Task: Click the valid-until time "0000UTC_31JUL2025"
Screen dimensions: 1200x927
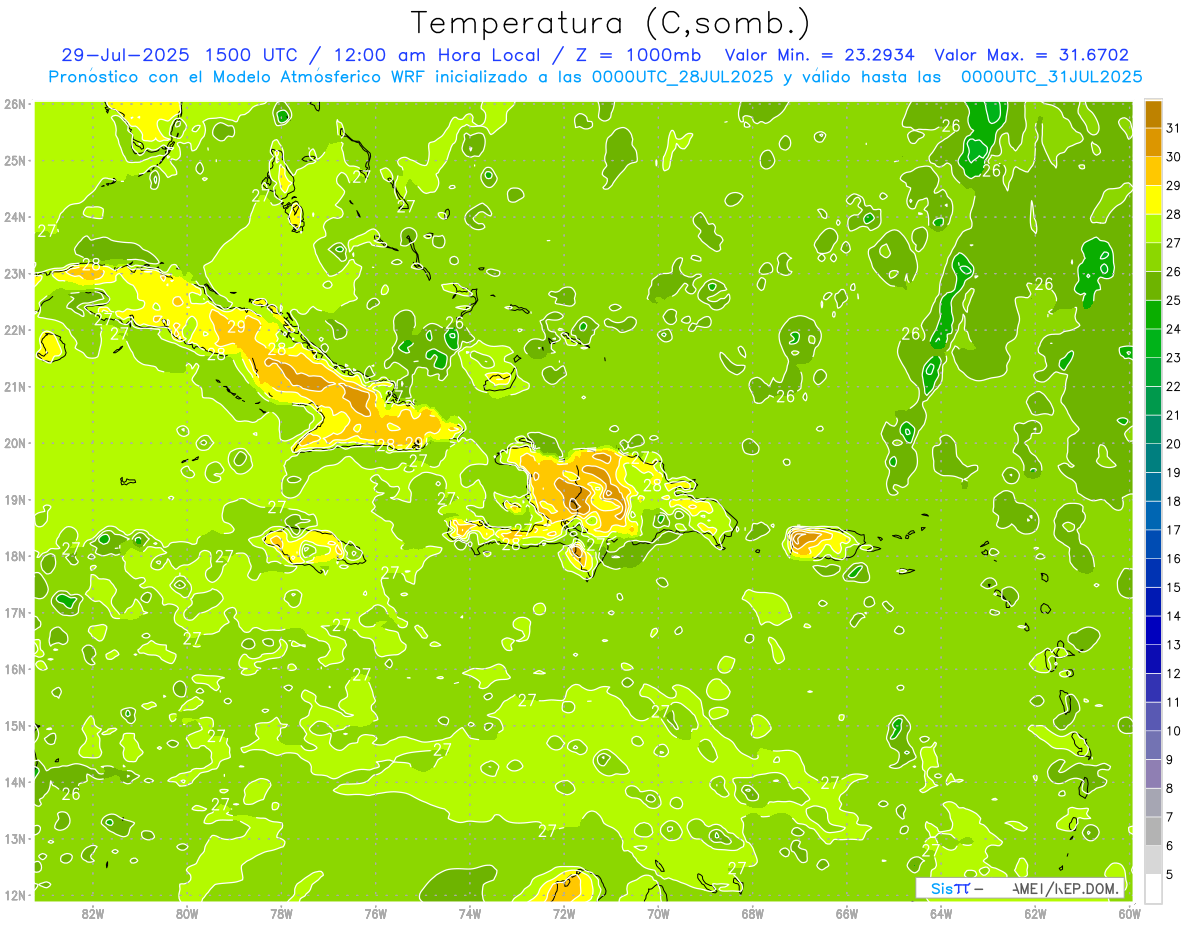Action: (1052, 76)
